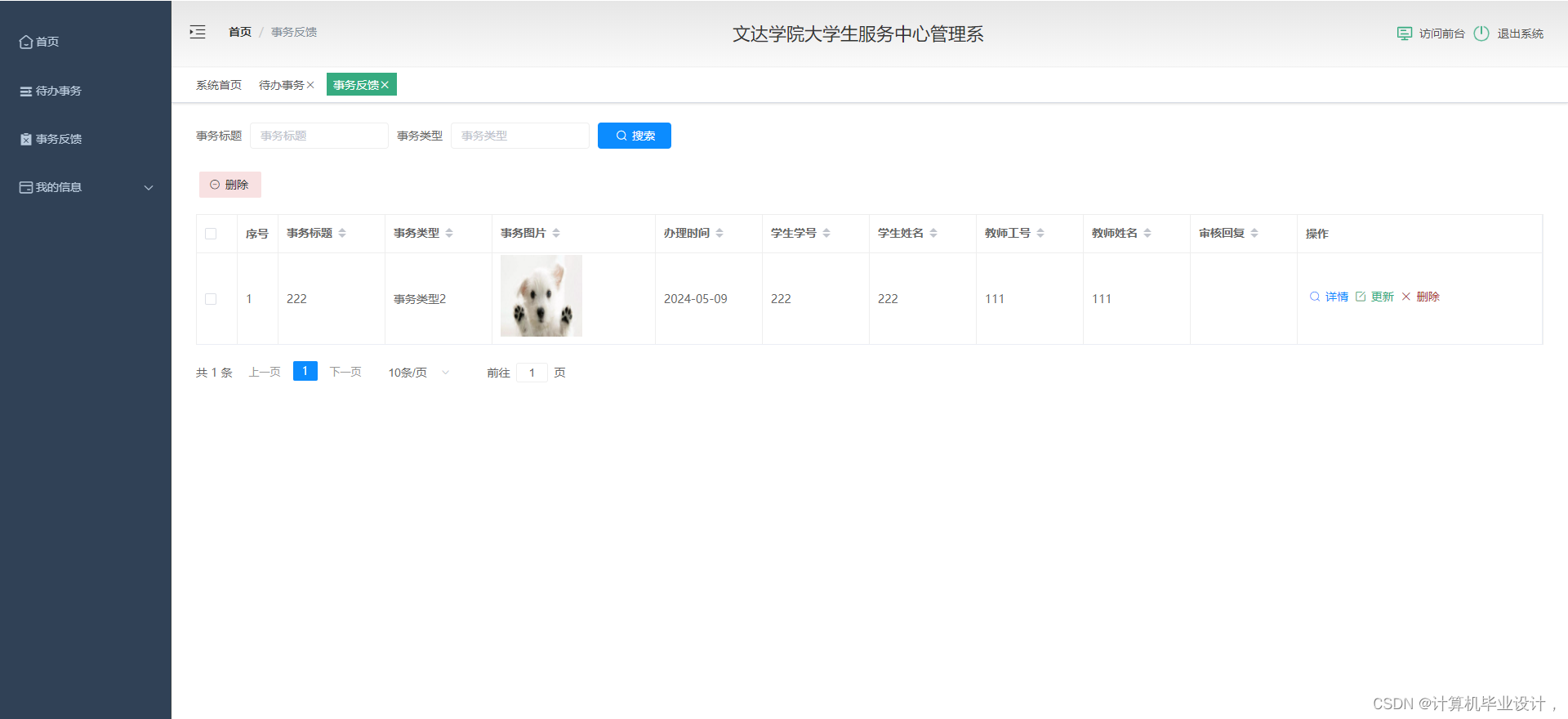Screen dimensions: 1568x719
Task: Check the select-all checkbox in table header
Action: click(x=211, y=234)
